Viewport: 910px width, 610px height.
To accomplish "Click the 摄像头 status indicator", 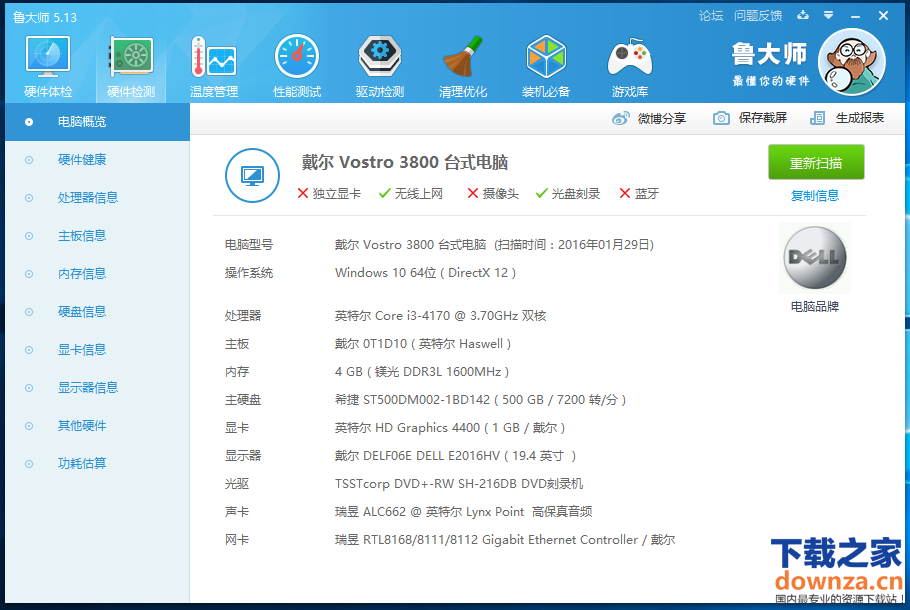I will click(493, 194).
